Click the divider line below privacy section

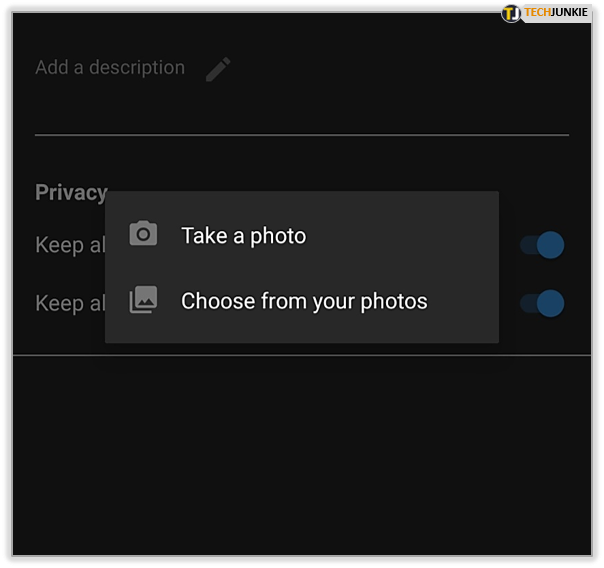pyautogui.click(x=302, y=355)
